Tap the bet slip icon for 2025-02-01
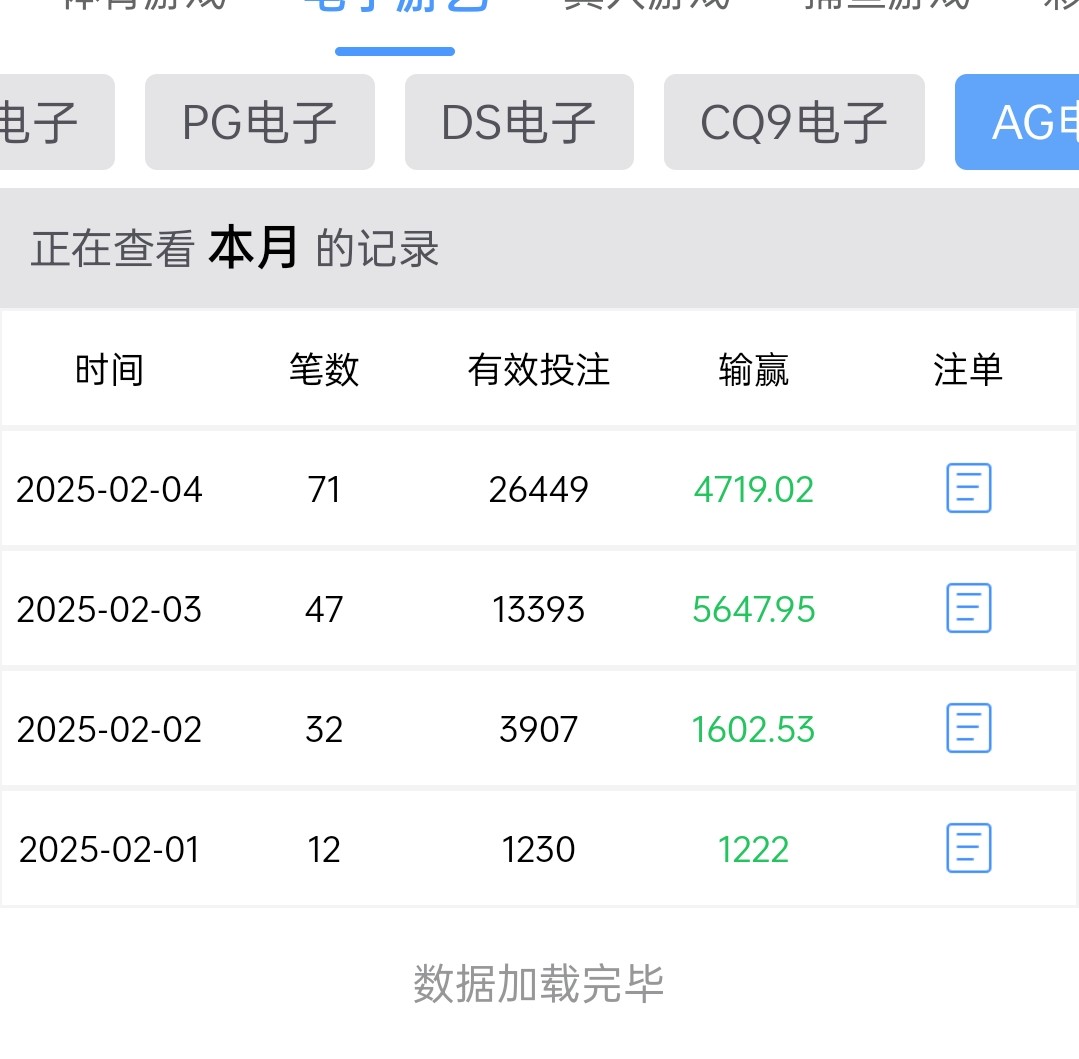1079x1059 pixels. 968,849
